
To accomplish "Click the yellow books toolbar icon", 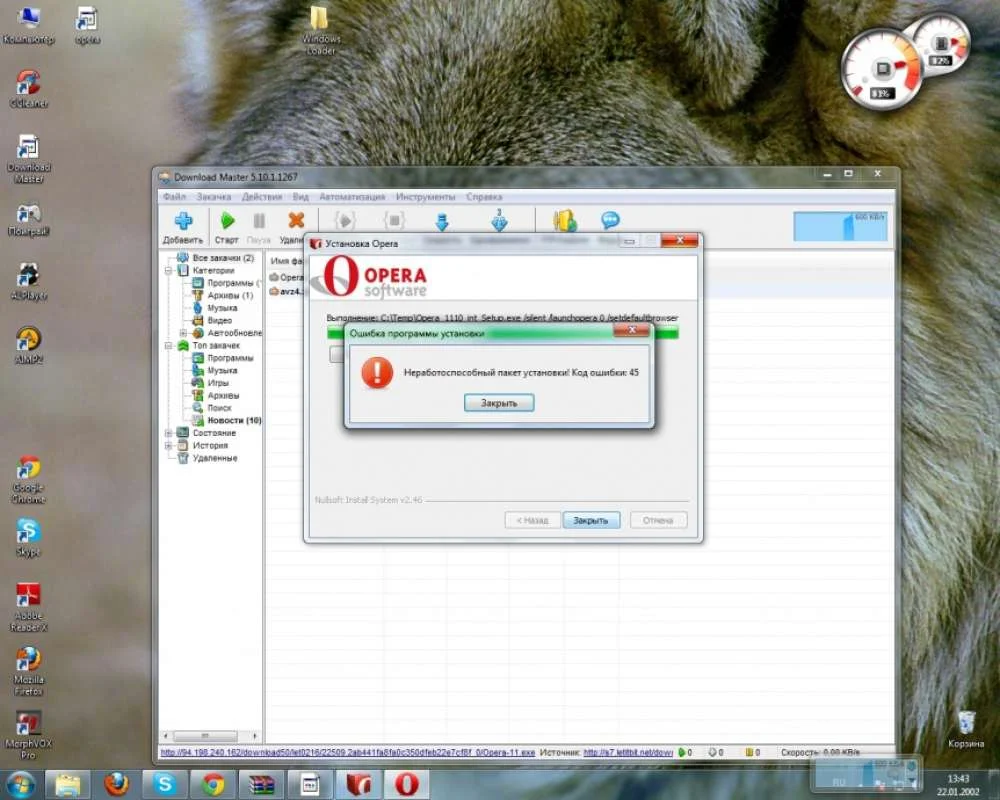I will 564,220.
